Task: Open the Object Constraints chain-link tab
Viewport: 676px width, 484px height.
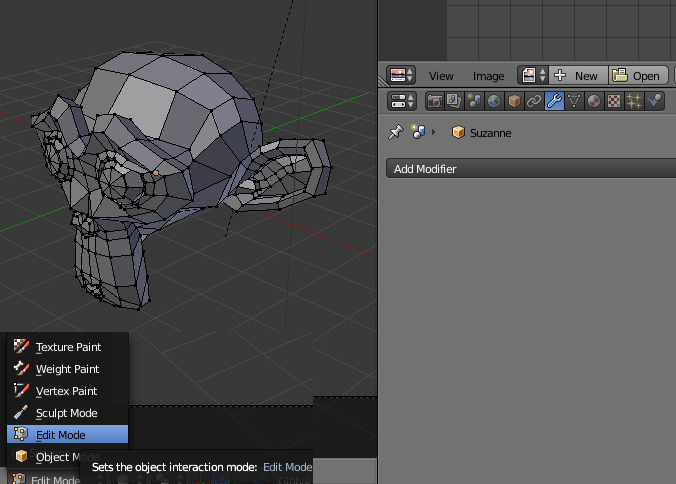Action: (534, 101)
